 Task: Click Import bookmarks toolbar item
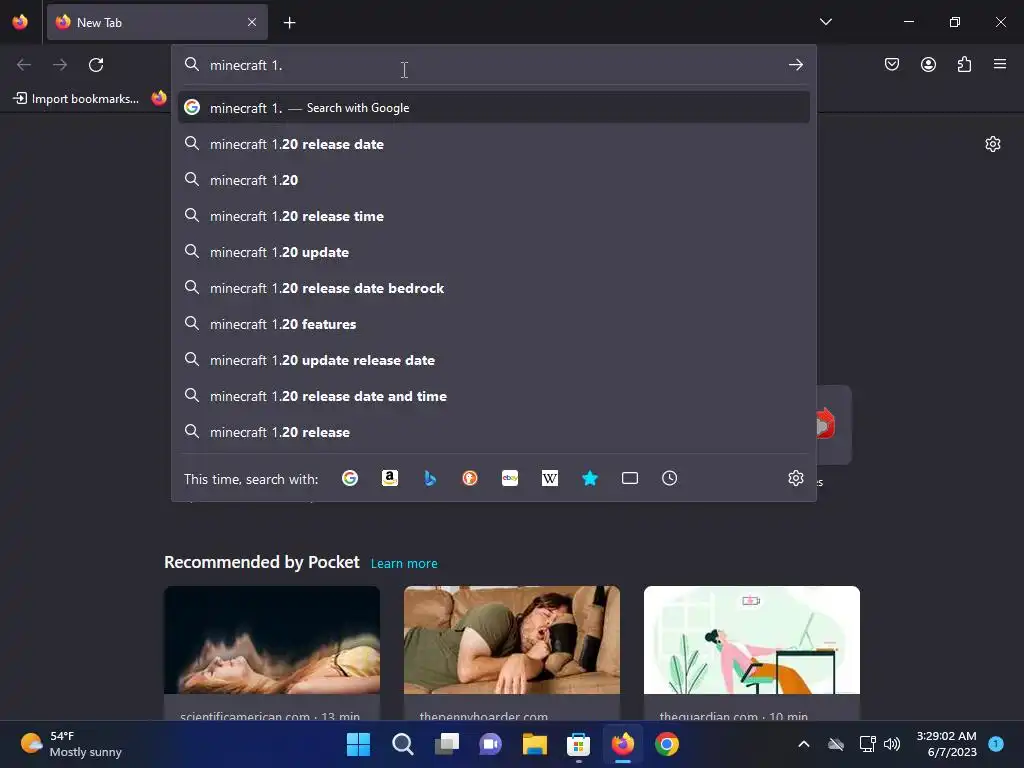76,99
